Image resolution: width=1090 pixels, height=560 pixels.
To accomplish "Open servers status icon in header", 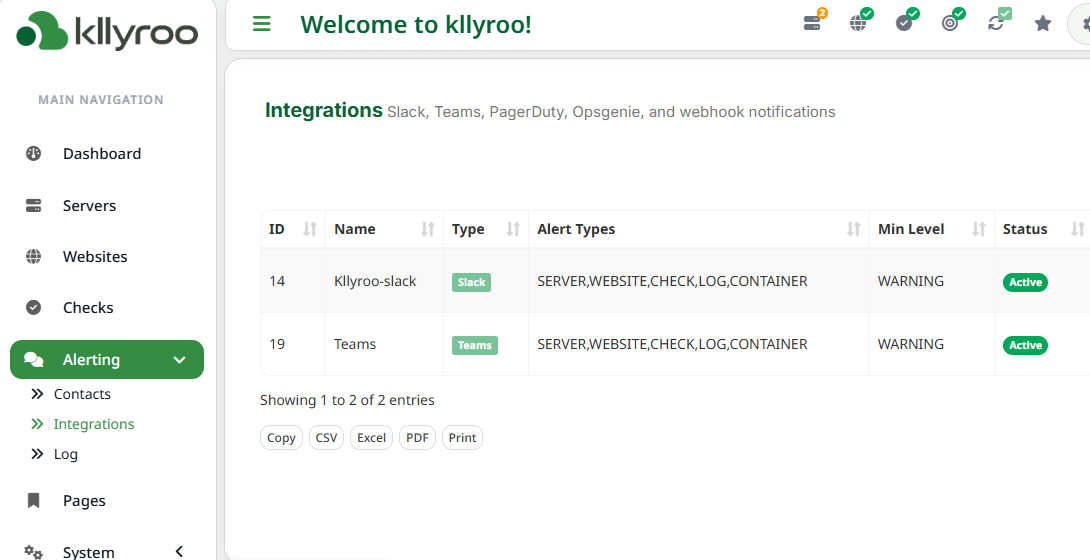I will [813, 22].
